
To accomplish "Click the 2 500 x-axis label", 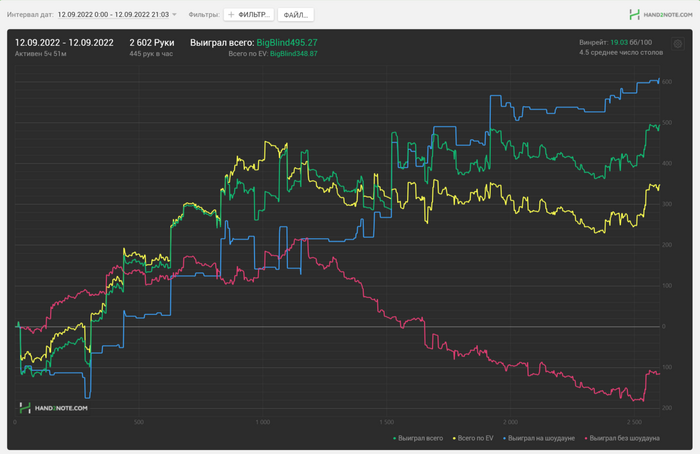I will point(634,422).
